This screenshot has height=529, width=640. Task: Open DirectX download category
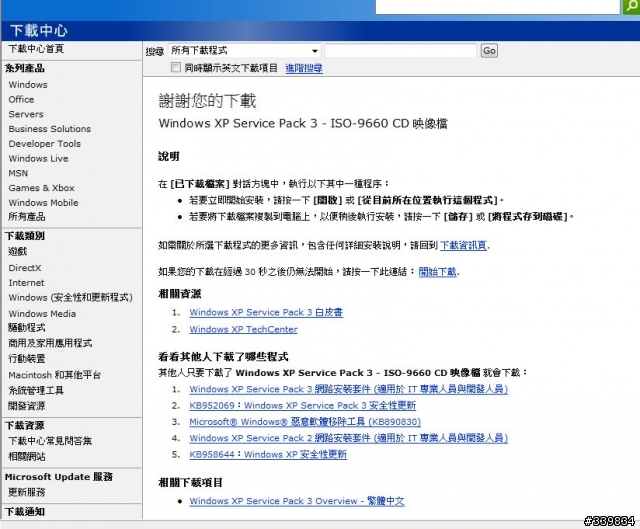pos(25,268)
